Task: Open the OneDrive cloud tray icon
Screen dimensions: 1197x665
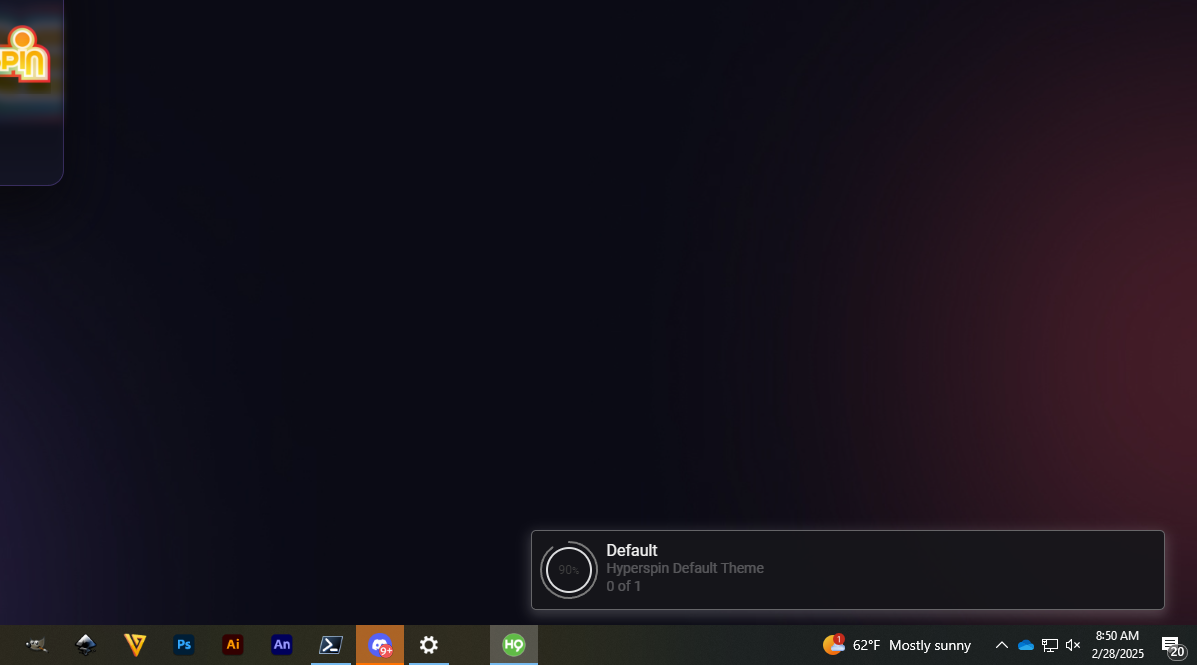Action: [1025, 645]
